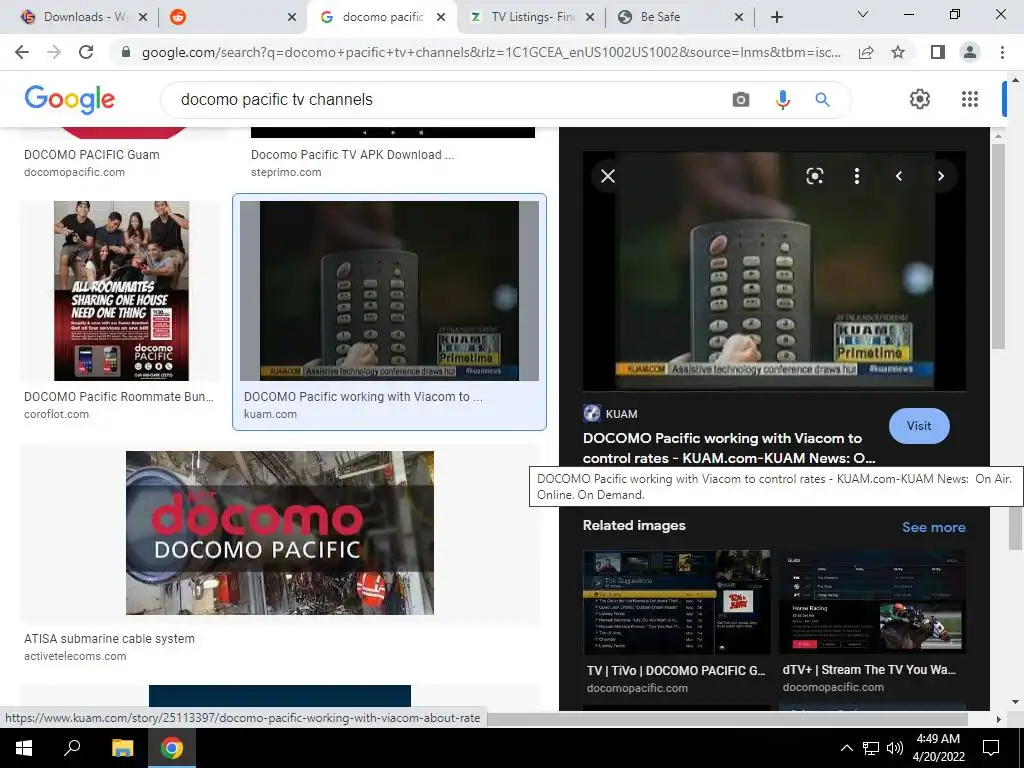Open the Roommate Bundle poster thumbnail

121,291
